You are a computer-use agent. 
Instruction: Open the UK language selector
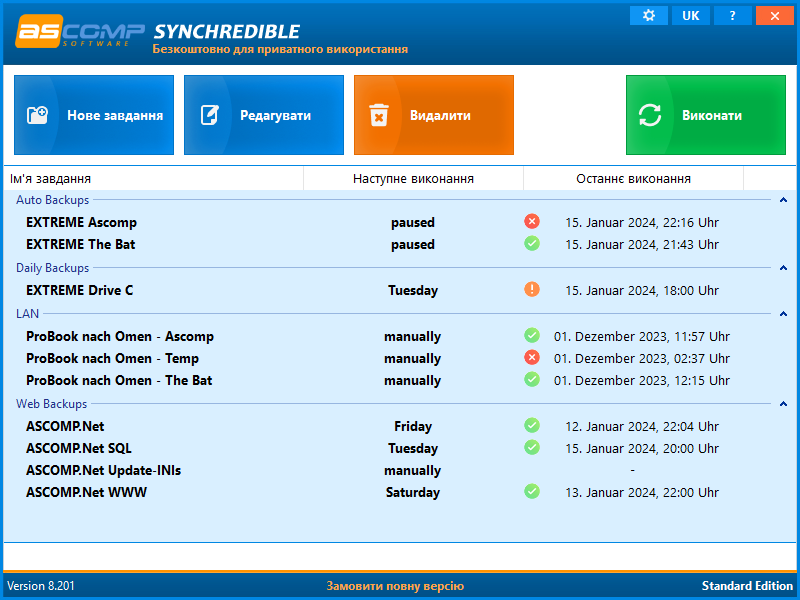(691, 15)
